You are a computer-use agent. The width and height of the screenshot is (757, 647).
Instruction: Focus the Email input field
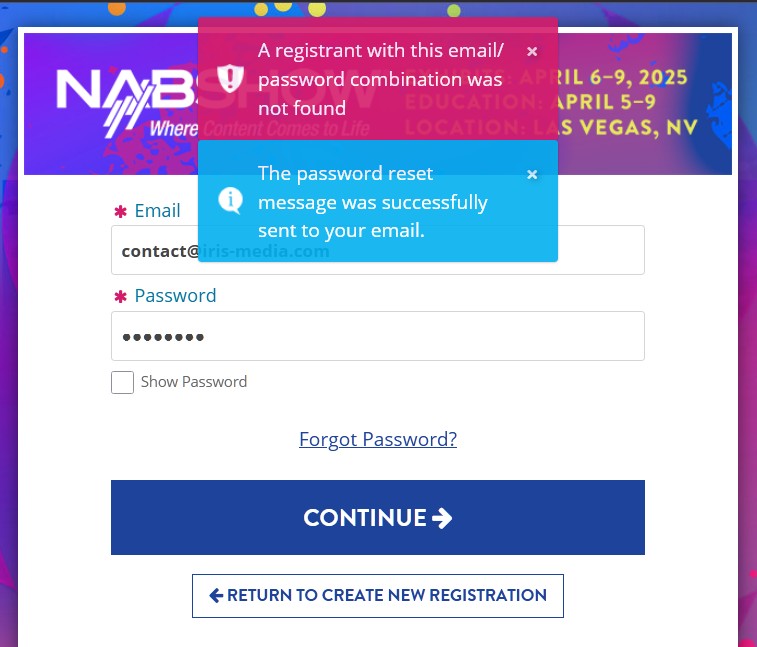point(378,250)
